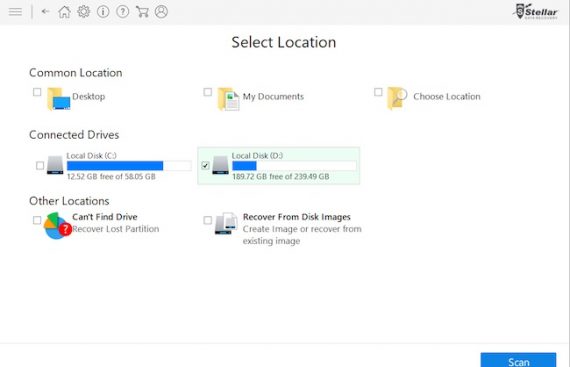570x367 pixels.
Task: Click the Local Disk (C:) label
Action: 92,156
